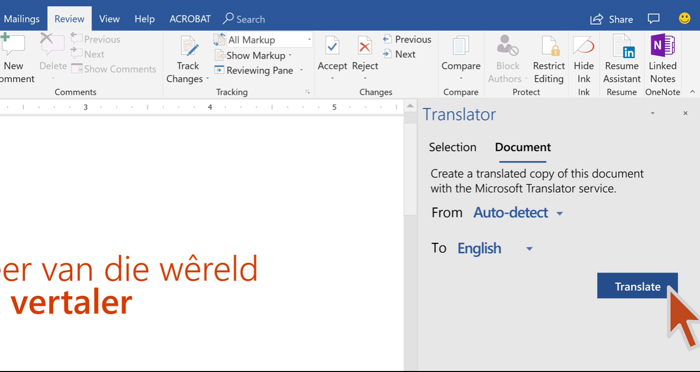Open the Show Markup menu
The image size is (700, 372).
coord(253,55)
